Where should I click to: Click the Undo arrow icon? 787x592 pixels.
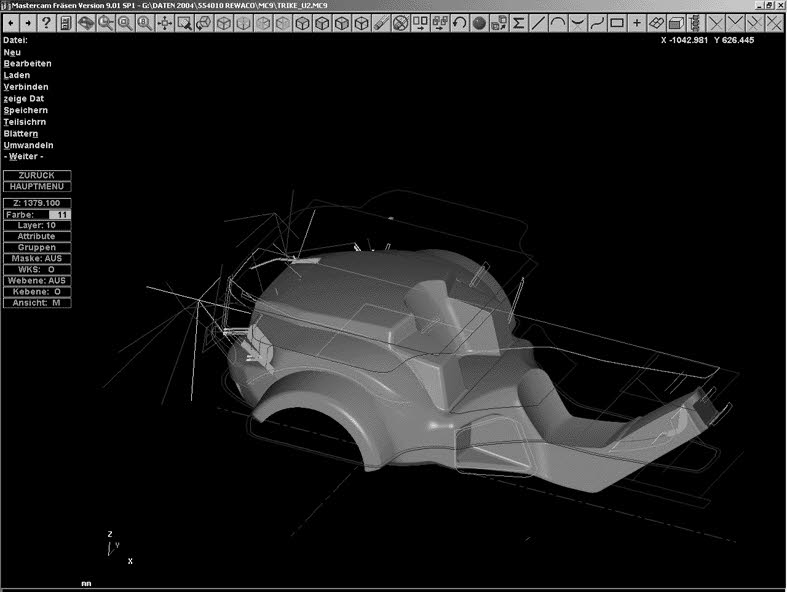point(460,22)
